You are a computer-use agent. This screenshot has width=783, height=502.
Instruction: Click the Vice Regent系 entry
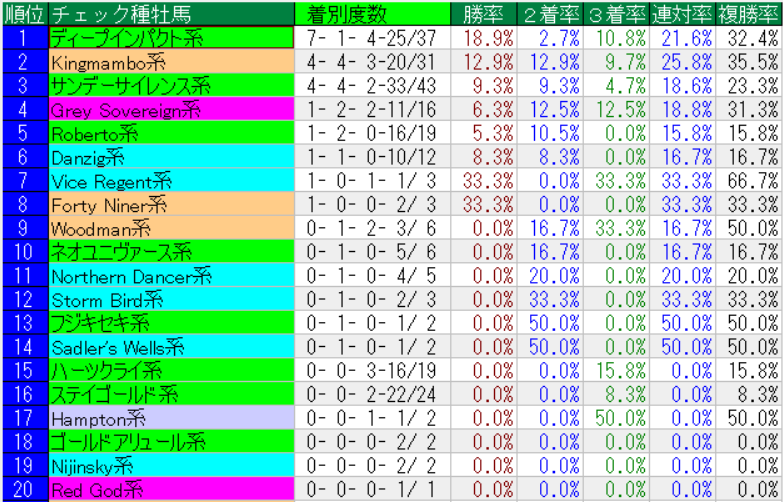[170, 181]
